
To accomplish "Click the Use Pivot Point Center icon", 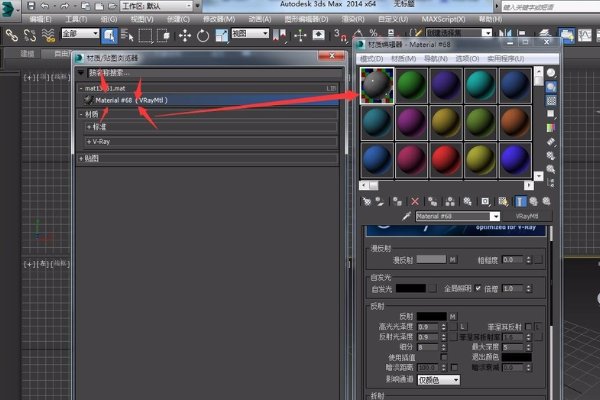I will pyautogui.click(x=280, y=35).
